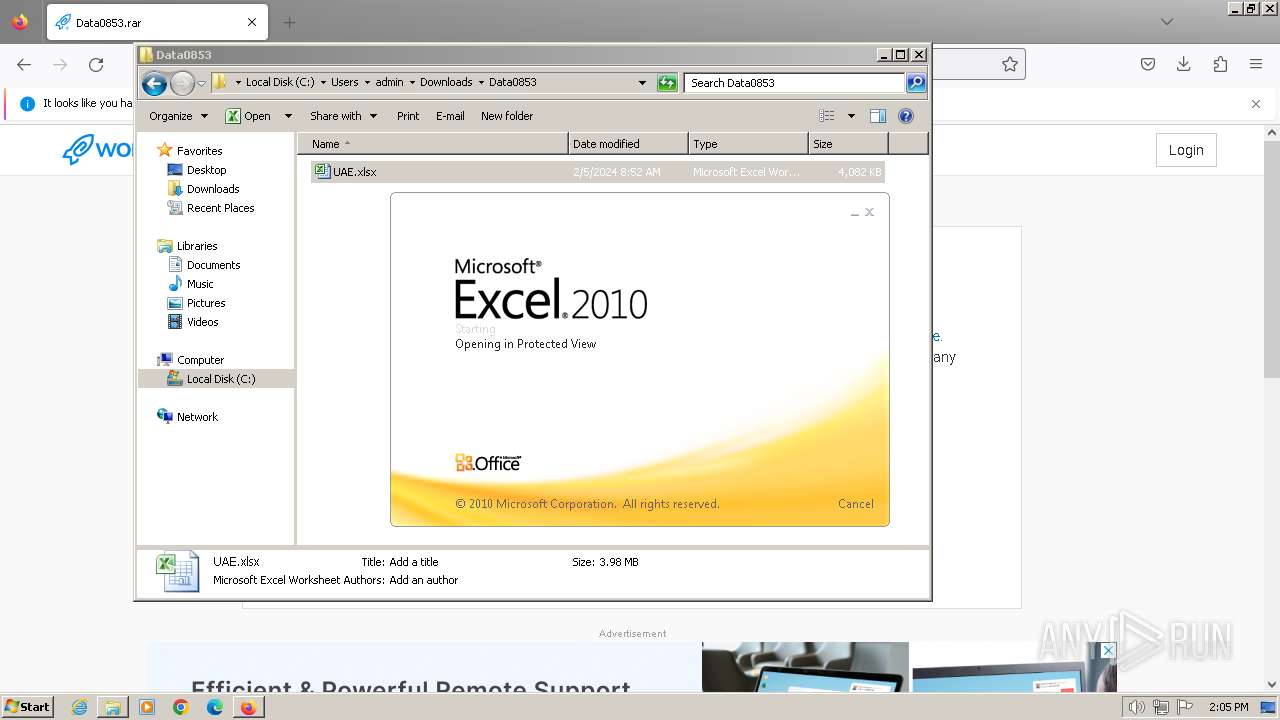Select the UAE.xlsx file in the list

tap(597, 172)
